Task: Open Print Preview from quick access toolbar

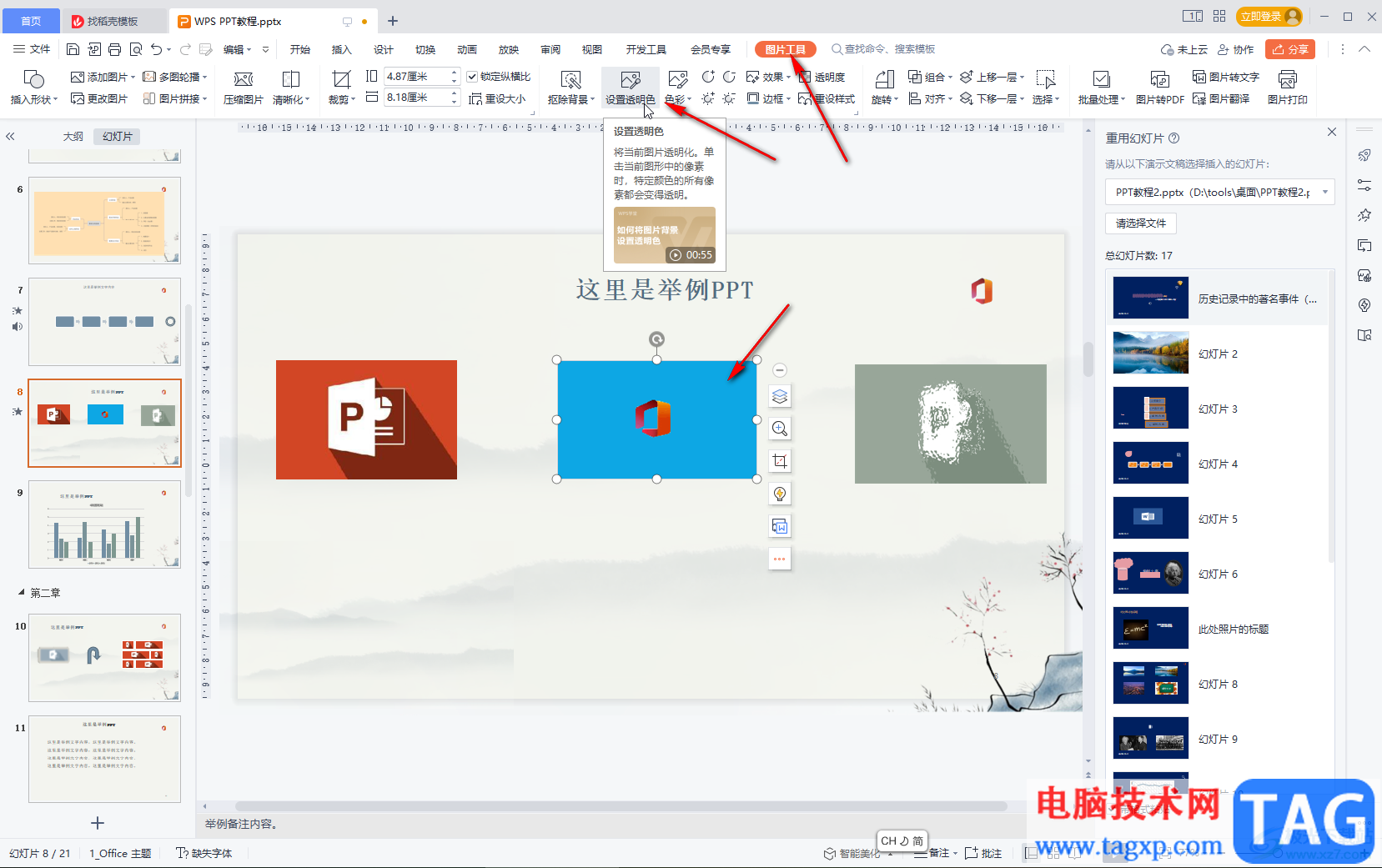Action: 135,49
